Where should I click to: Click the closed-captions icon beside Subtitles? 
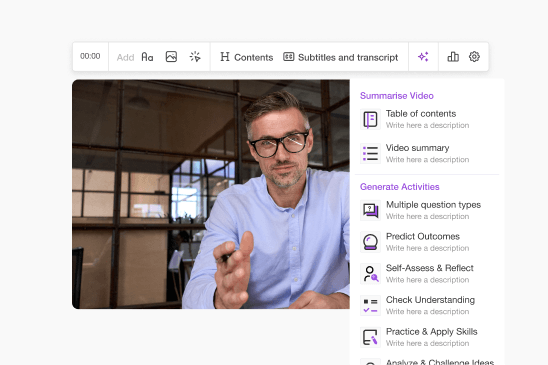click(x=289, y=57)
